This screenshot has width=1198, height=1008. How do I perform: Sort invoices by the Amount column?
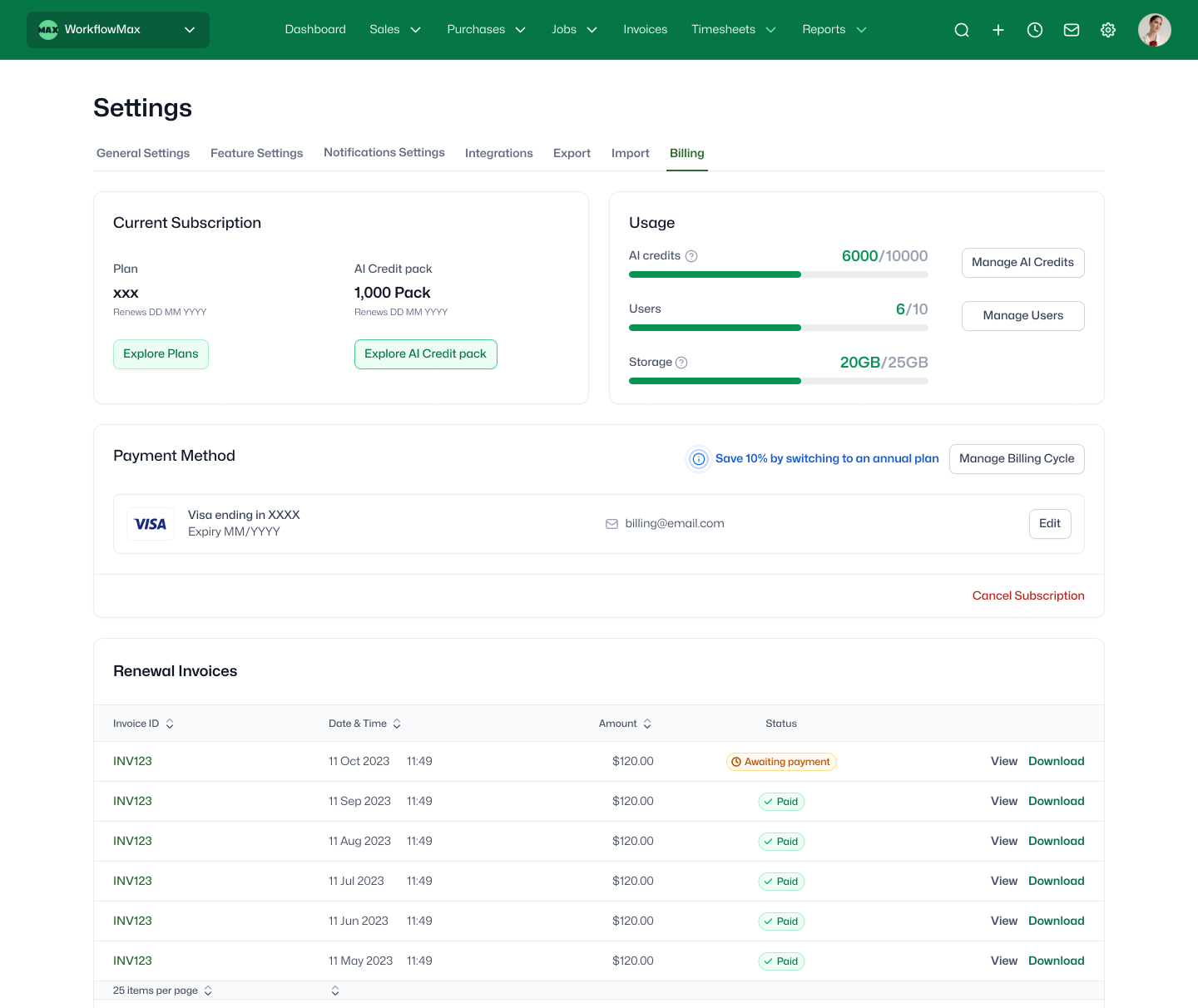625,724
